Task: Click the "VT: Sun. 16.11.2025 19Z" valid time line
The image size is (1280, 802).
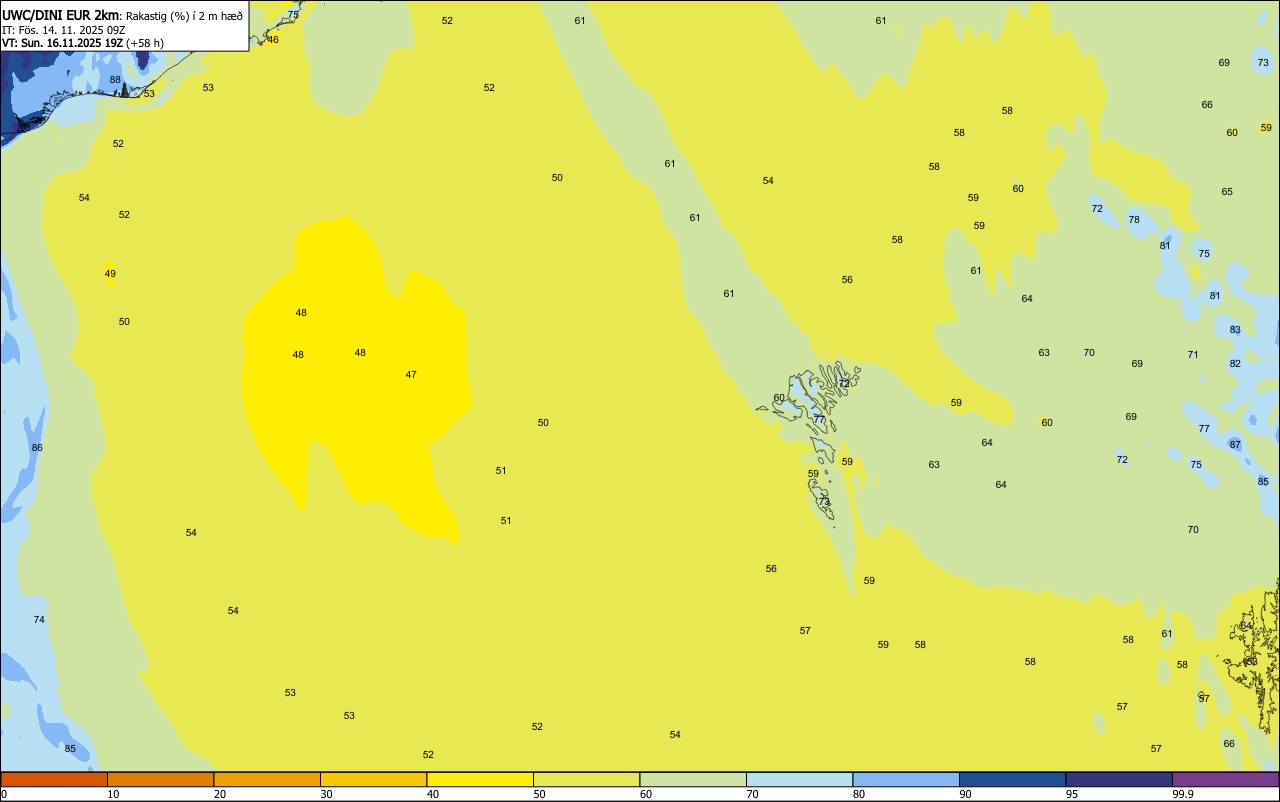Action: pyautogui.click(x=62, y=43)
